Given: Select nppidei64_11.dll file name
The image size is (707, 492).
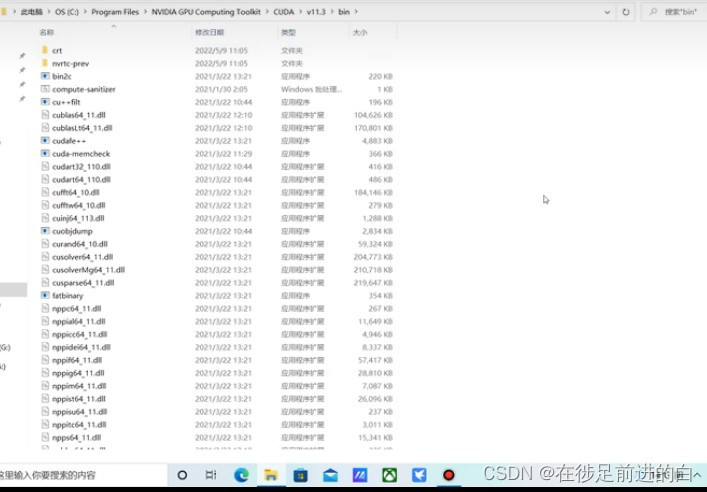Looking at the screenshot, I should click(x=81, y=347).
